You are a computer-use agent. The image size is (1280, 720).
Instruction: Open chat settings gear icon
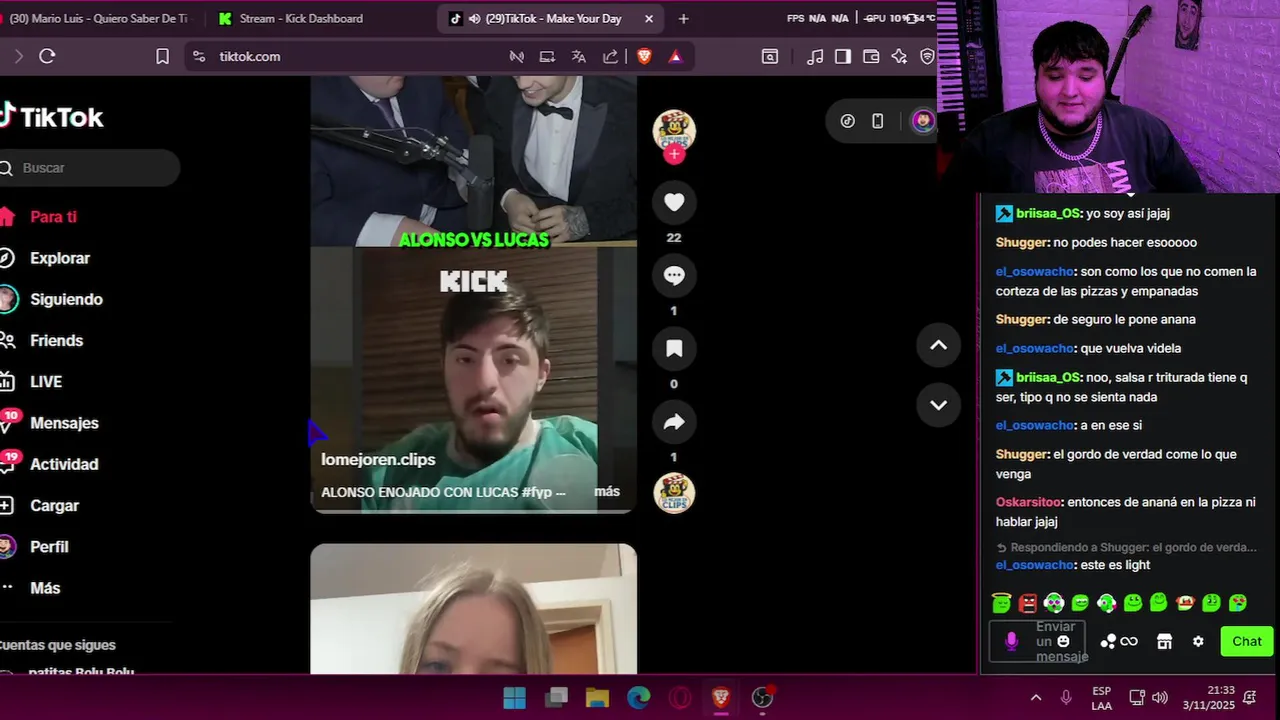[x=1198, y=642]
